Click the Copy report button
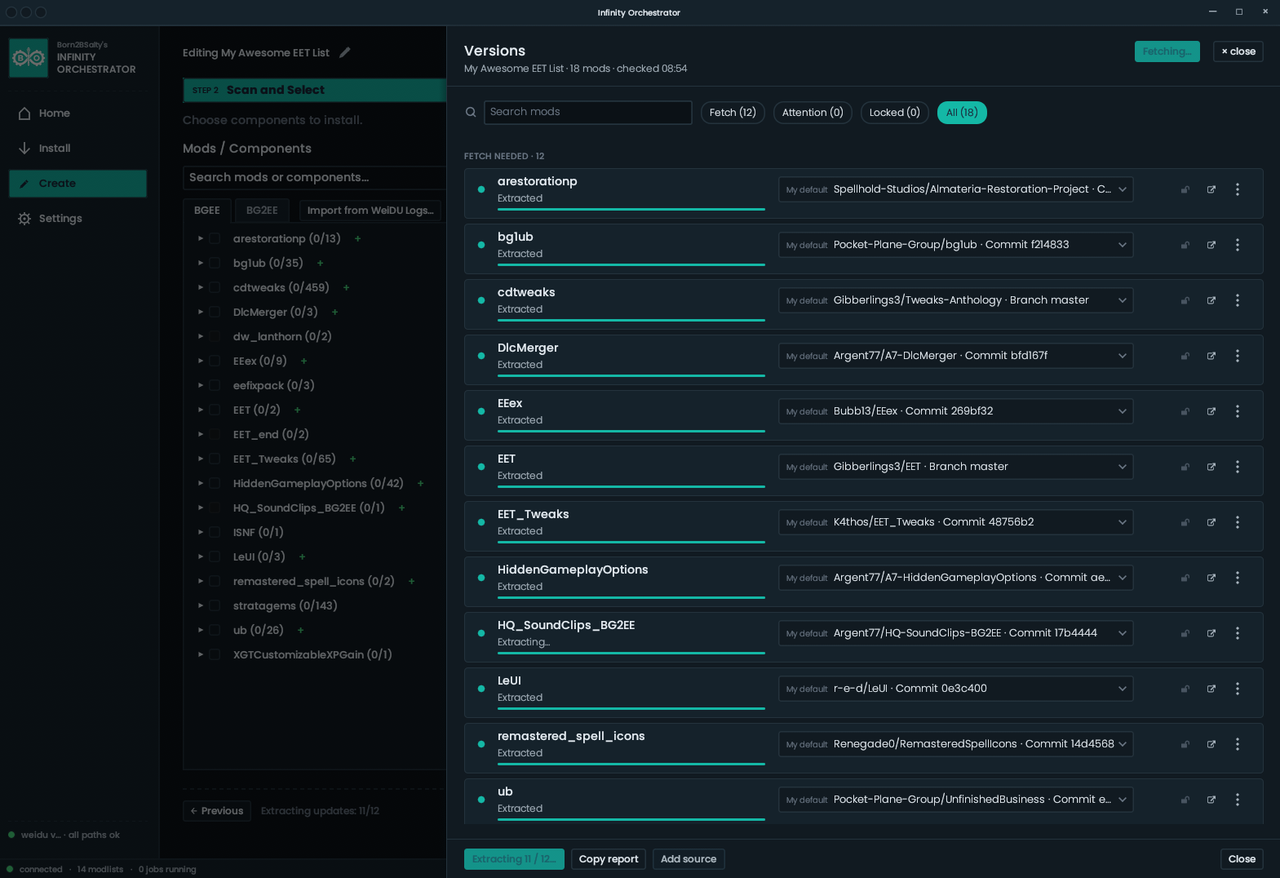The image size is (1280, 878). 608,859
